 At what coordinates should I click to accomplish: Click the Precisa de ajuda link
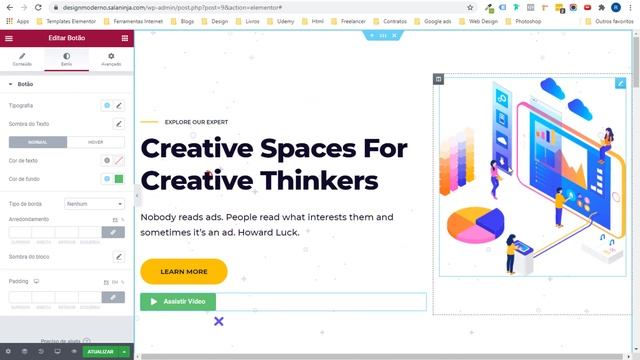[60, 341]
